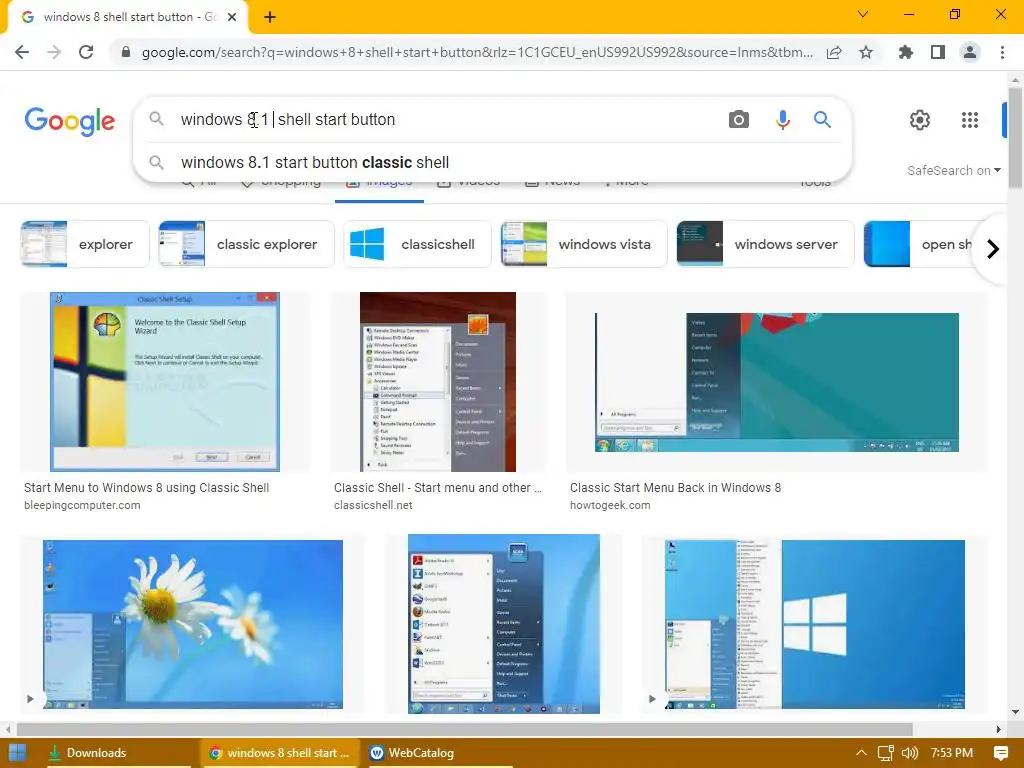Select the windows server filter chip
1024x768 pixels.
[x=765, y=244]
